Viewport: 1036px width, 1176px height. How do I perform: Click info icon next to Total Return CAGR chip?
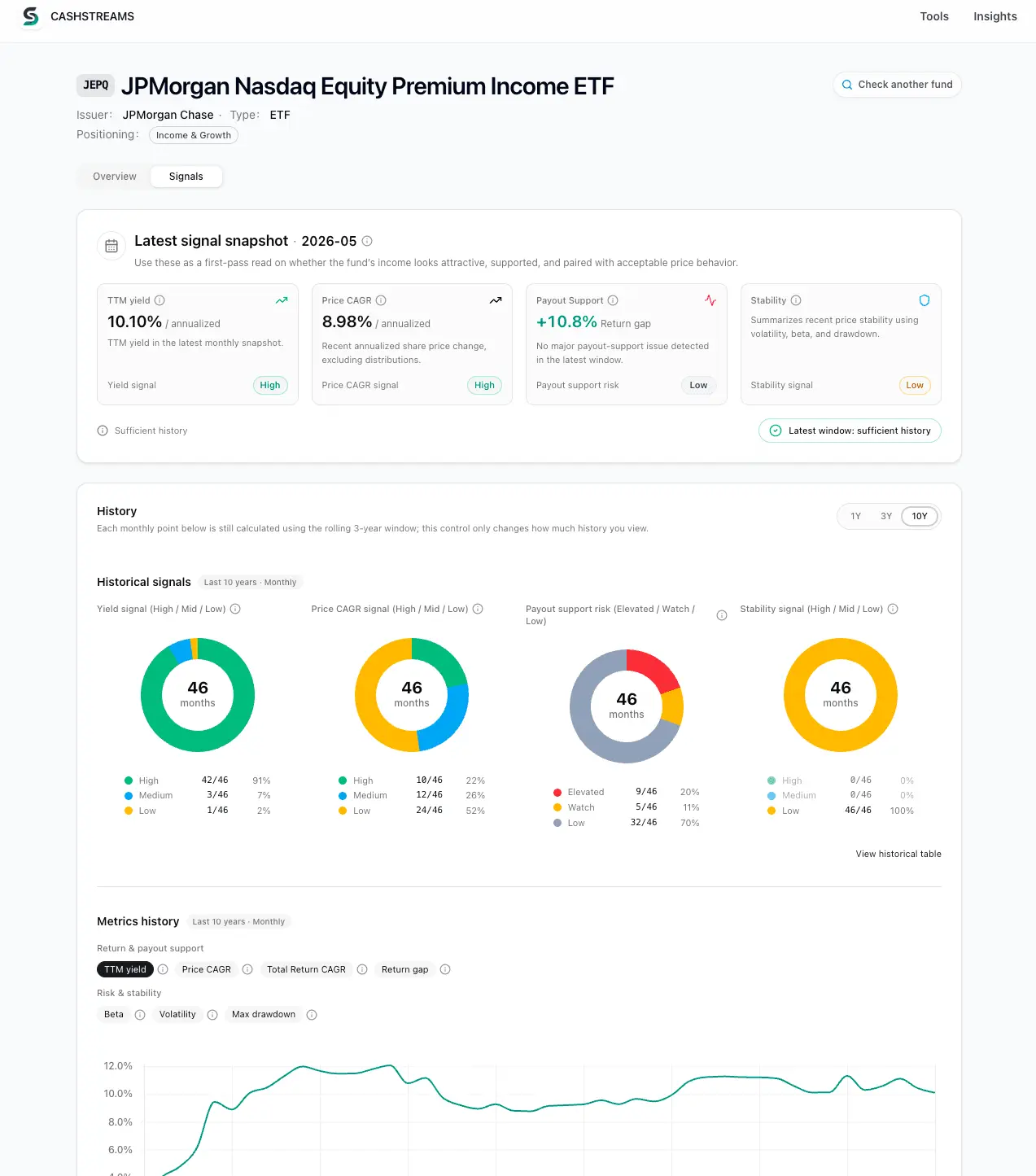click(362, 969)
